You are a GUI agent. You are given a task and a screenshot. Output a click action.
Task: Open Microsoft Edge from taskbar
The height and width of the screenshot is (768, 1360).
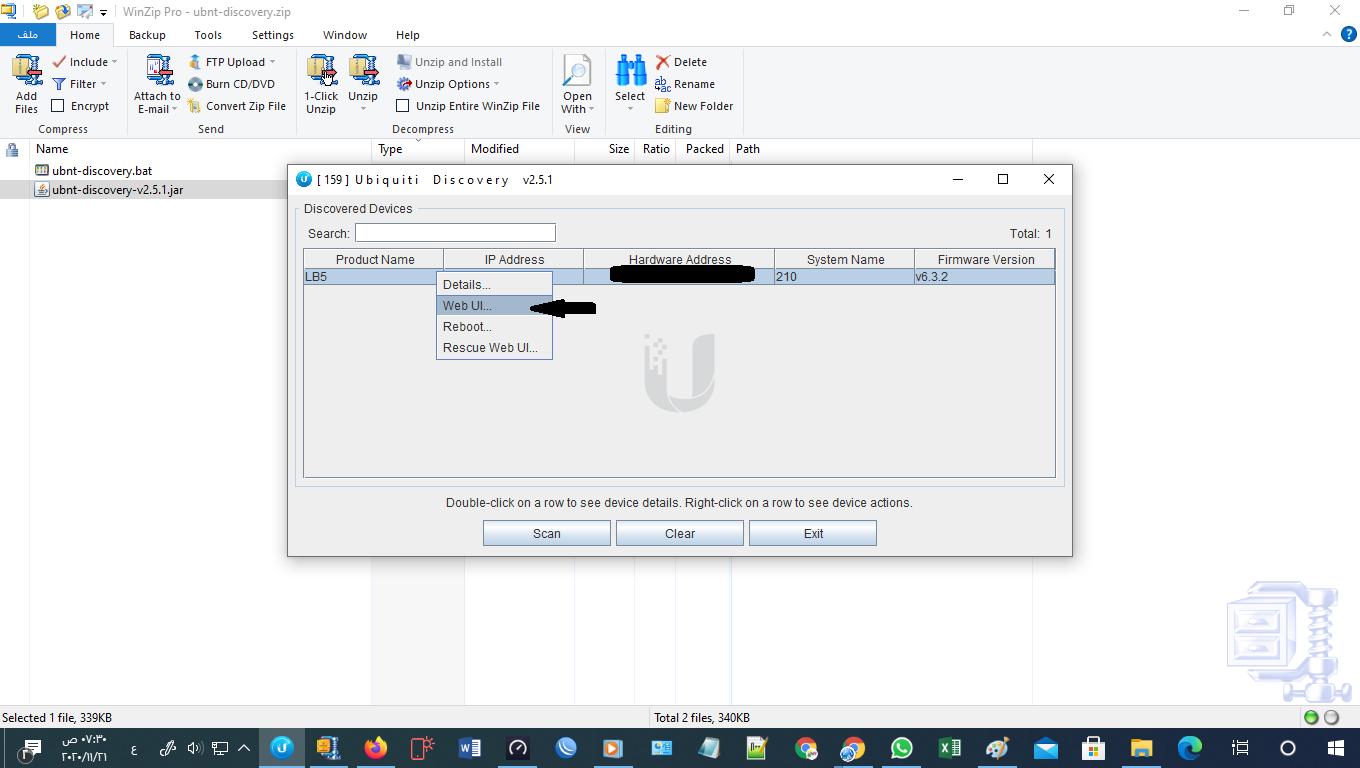1190,747
